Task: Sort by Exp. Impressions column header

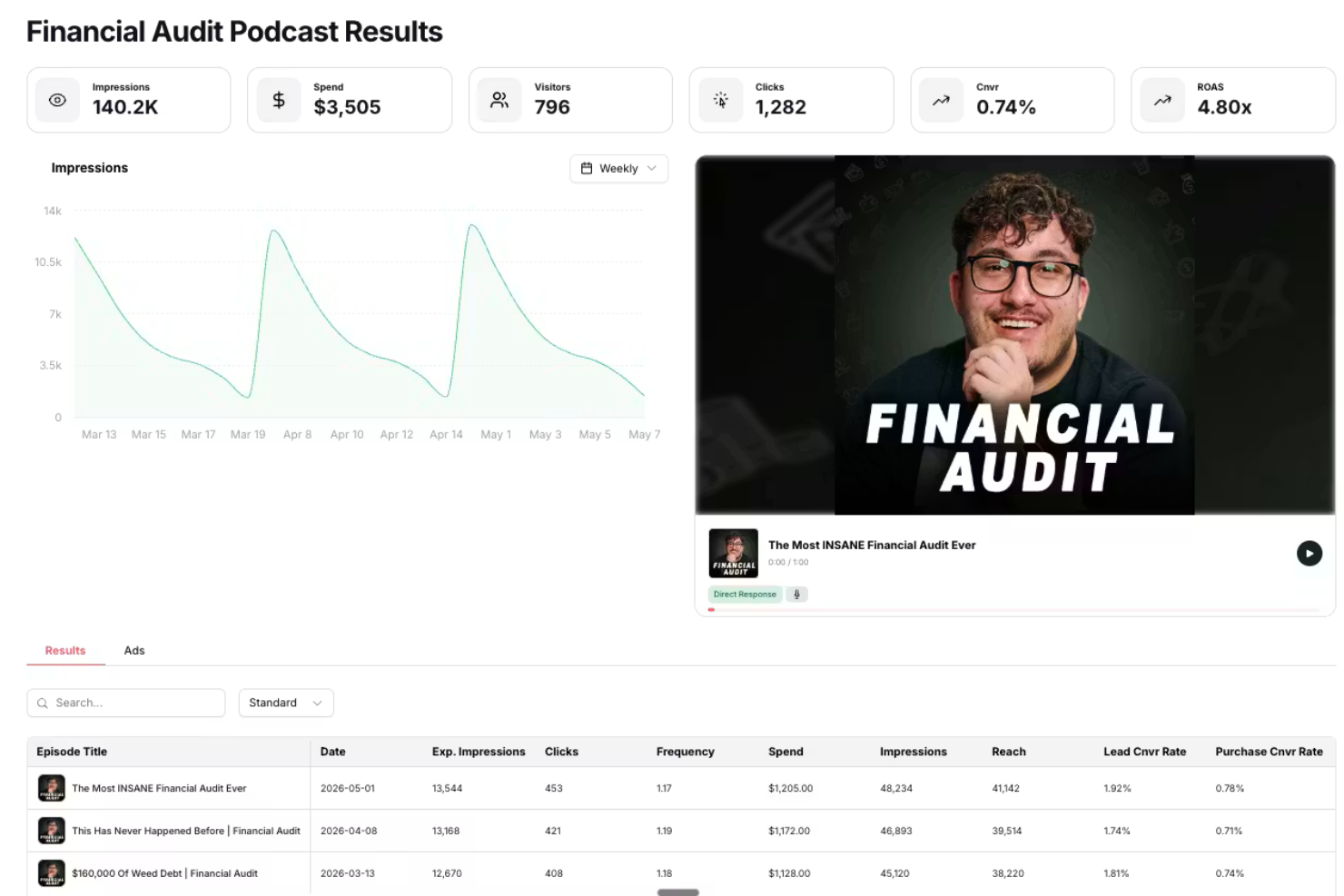Action: coord(479,752)
